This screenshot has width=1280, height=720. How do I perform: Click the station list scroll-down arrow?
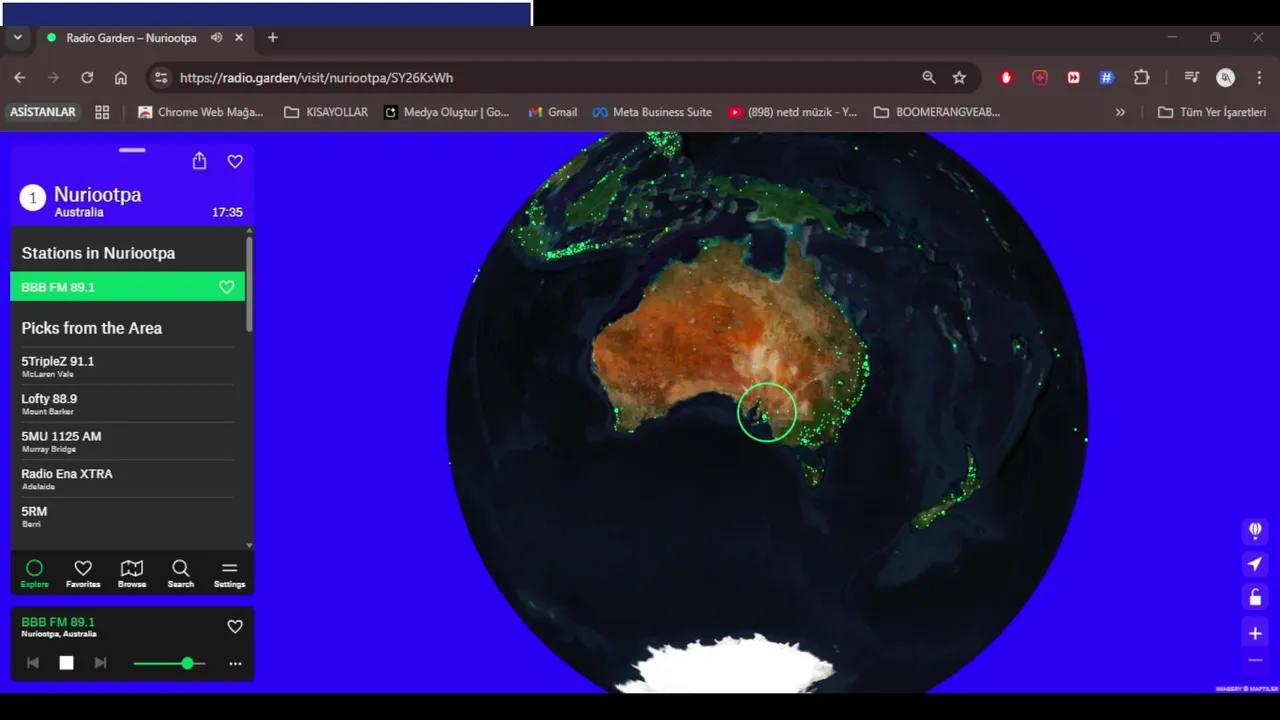coord(249,545)
